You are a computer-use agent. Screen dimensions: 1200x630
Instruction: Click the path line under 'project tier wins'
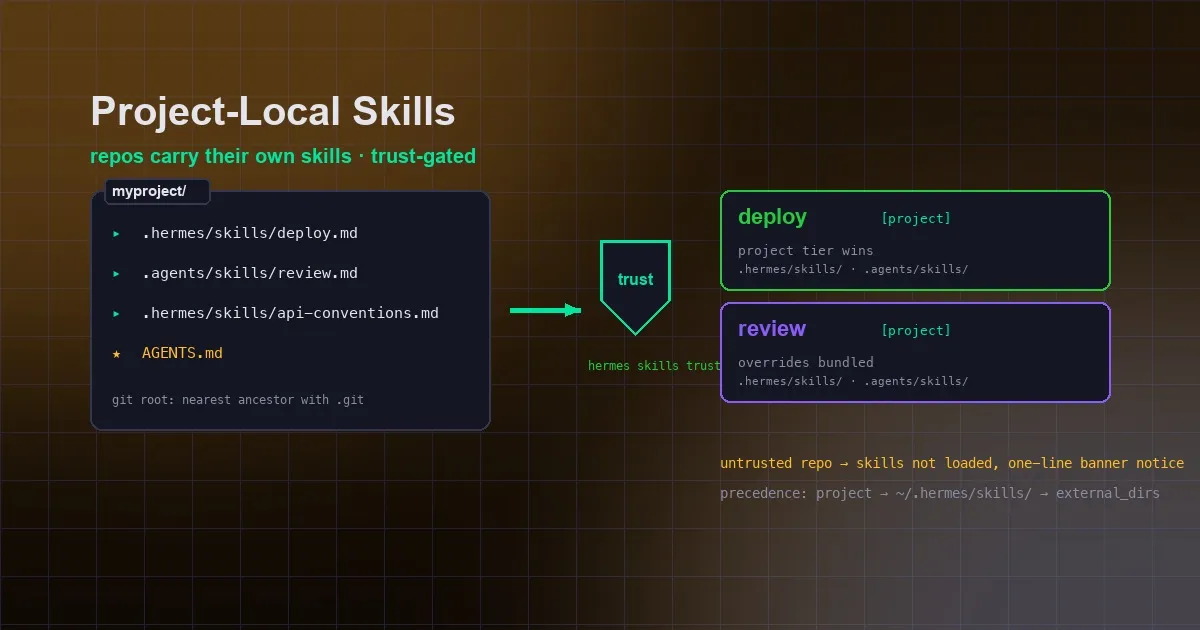click(x=853, y=270)
